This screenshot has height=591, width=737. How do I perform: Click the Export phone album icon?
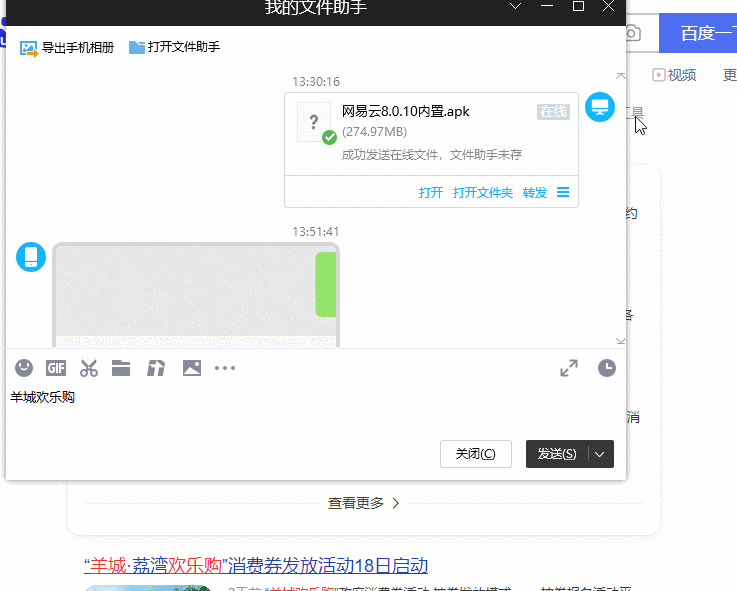[29, 48]
